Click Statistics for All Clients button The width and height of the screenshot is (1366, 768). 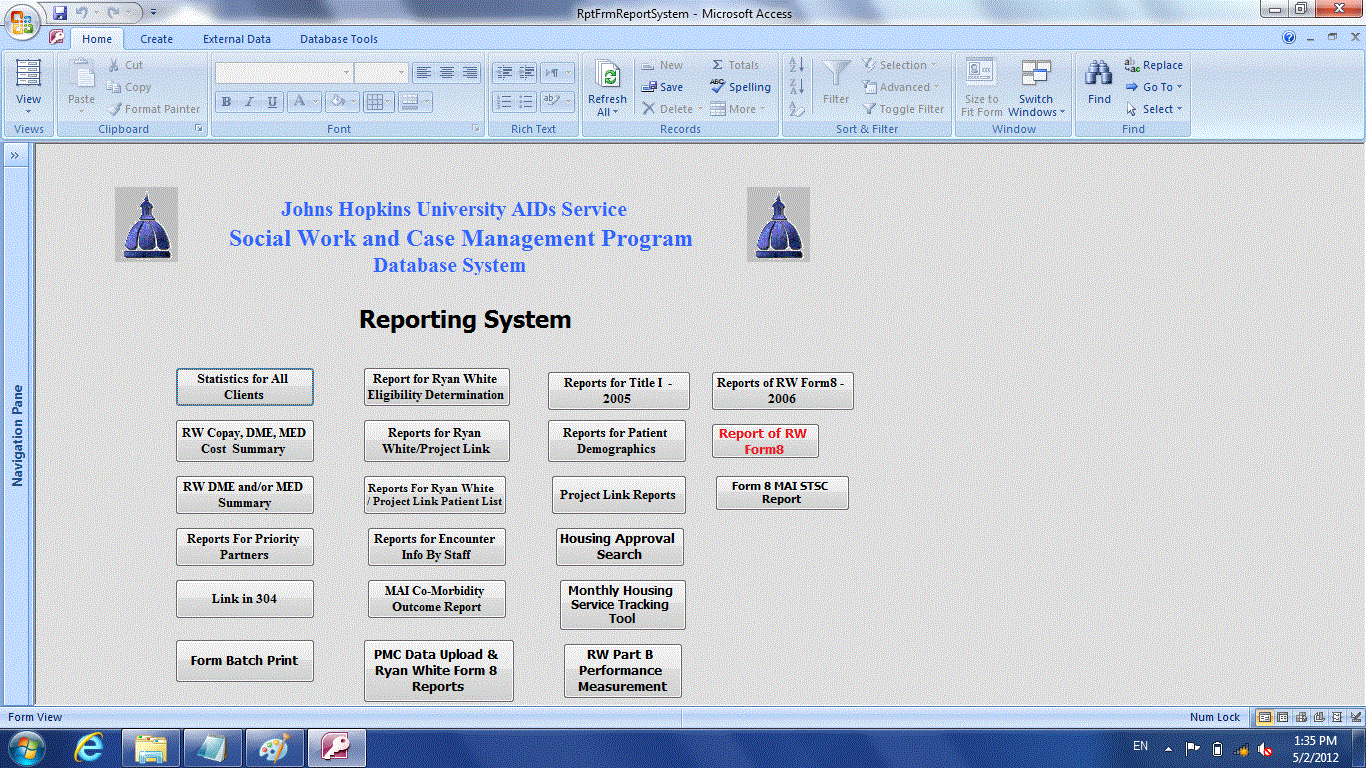point(244,387)
